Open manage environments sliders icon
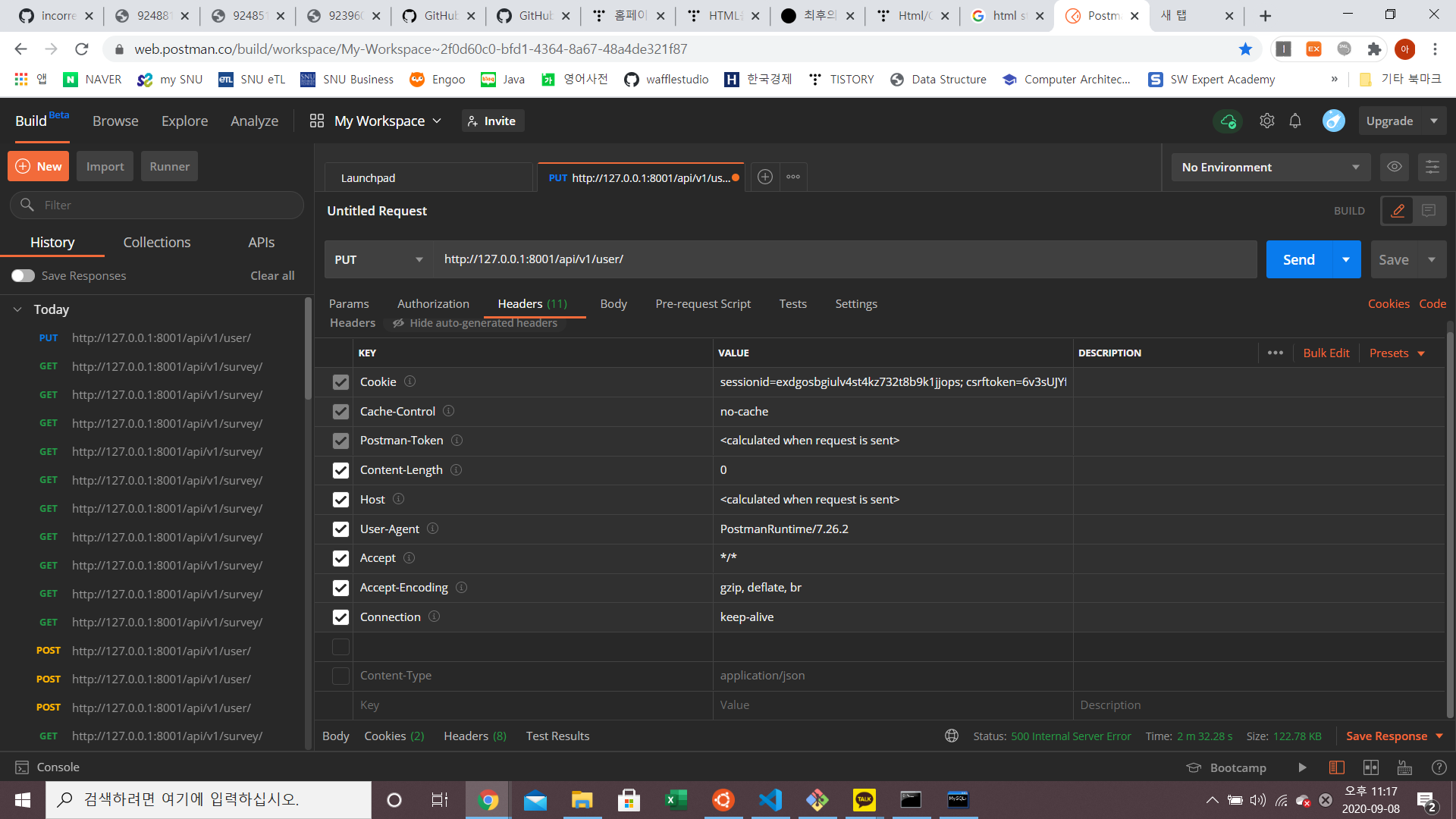Screen dimensions: 1456x819 tap(1432, 167)
